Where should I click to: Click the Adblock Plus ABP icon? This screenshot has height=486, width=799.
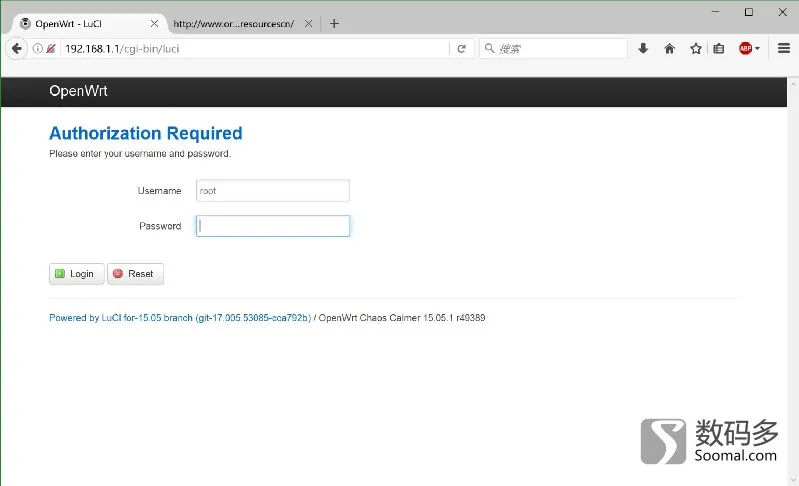(x=745, y=48)
